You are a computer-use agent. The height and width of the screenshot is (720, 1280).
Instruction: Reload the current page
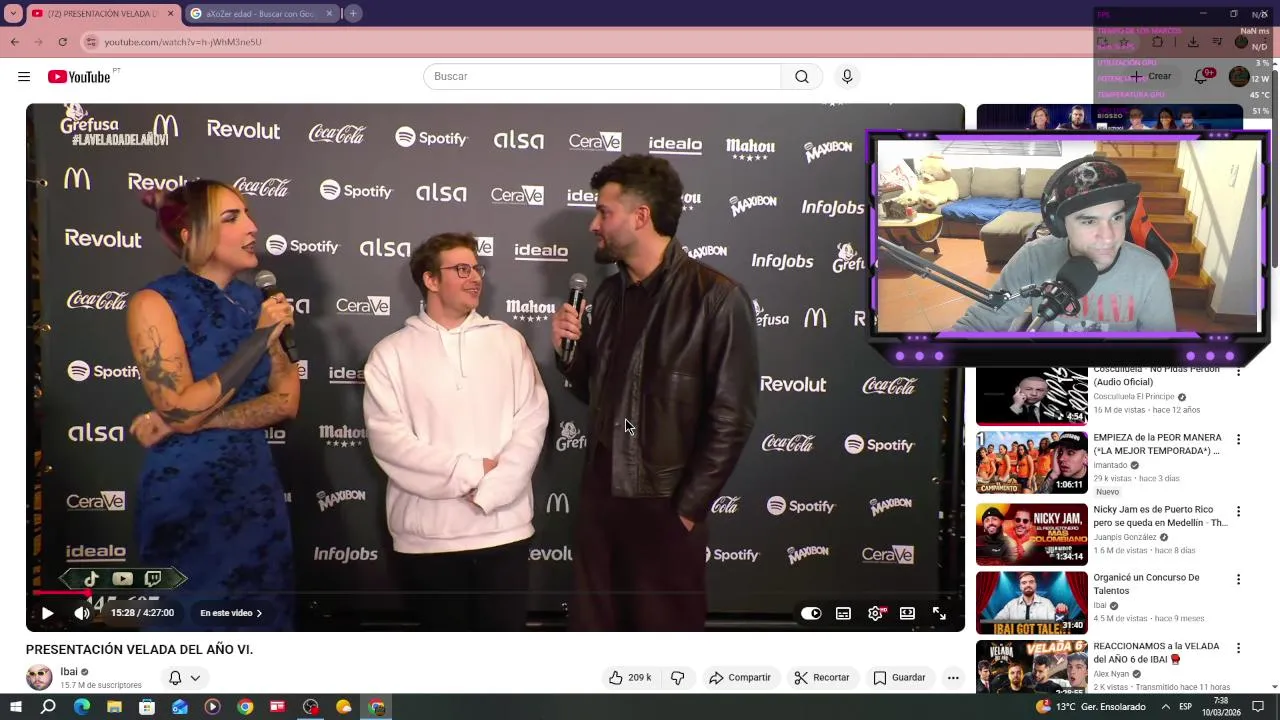(x=62, y=42)
